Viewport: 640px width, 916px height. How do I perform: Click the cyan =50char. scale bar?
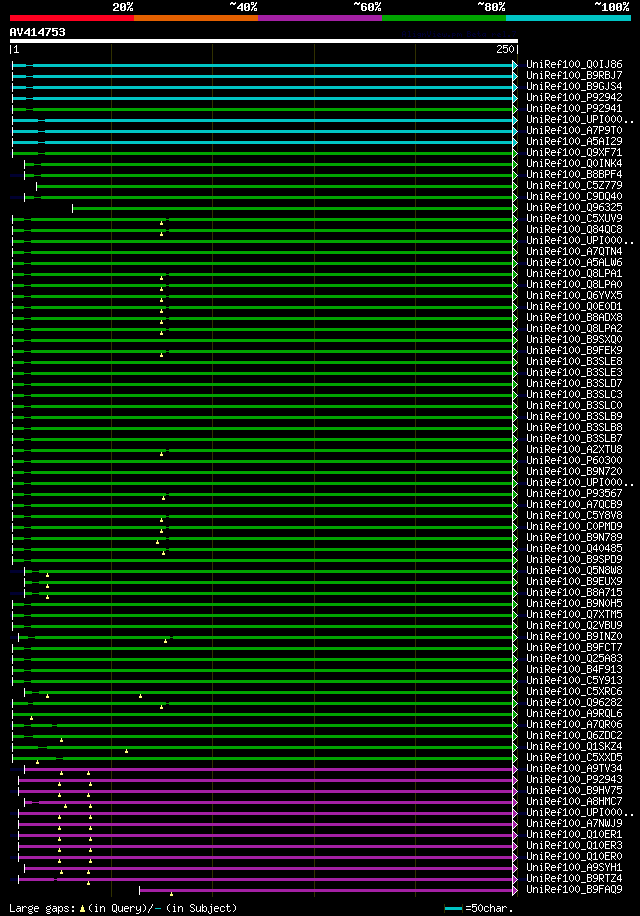(453, 908)
